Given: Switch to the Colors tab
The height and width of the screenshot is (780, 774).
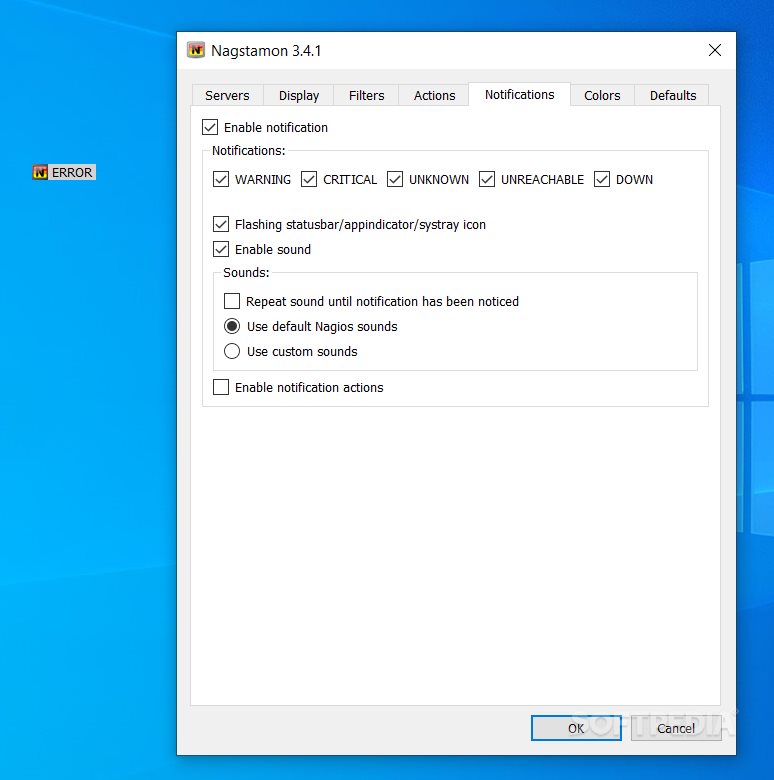Looking at the screenshot, I should (602, 96).
